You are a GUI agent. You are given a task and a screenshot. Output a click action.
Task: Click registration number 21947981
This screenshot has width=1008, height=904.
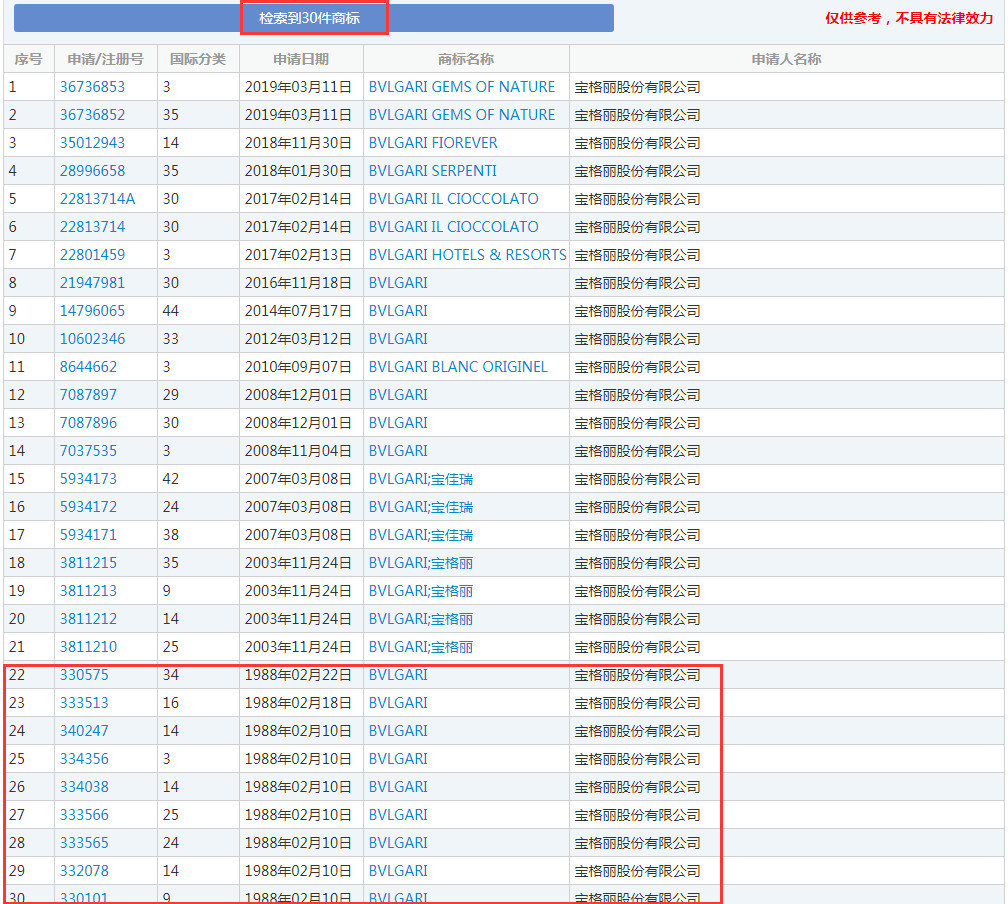click(92, 283)
